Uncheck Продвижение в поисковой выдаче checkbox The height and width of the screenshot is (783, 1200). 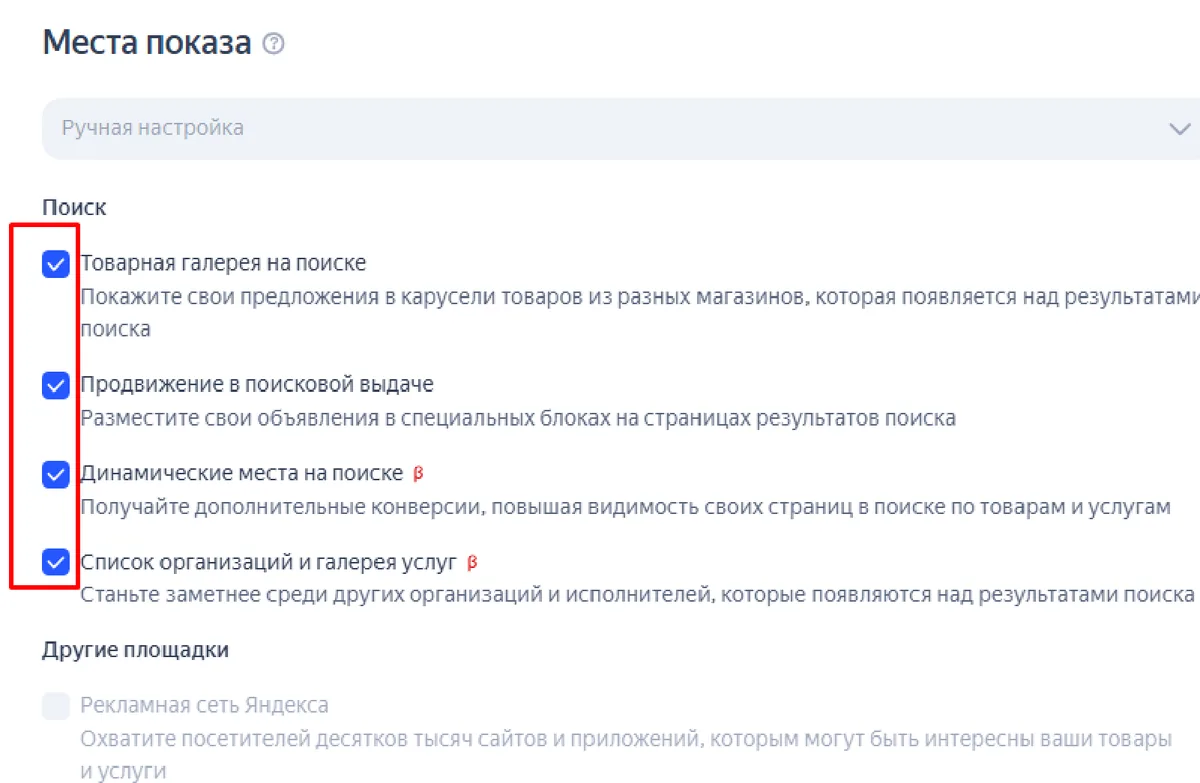point(56,385)
